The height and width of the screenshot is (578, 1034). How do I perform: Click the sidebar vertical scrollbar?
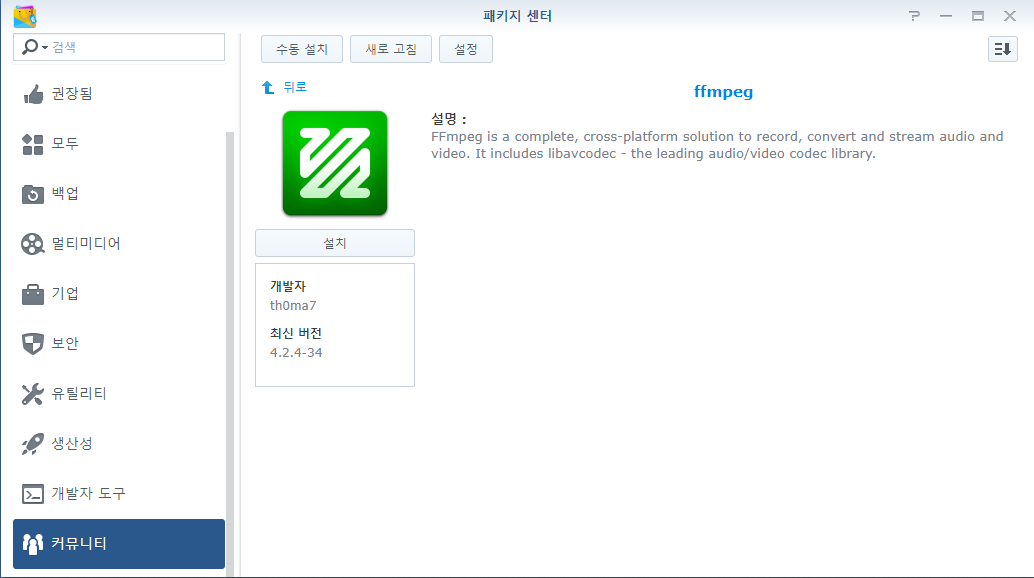click(x=230, y=353)
